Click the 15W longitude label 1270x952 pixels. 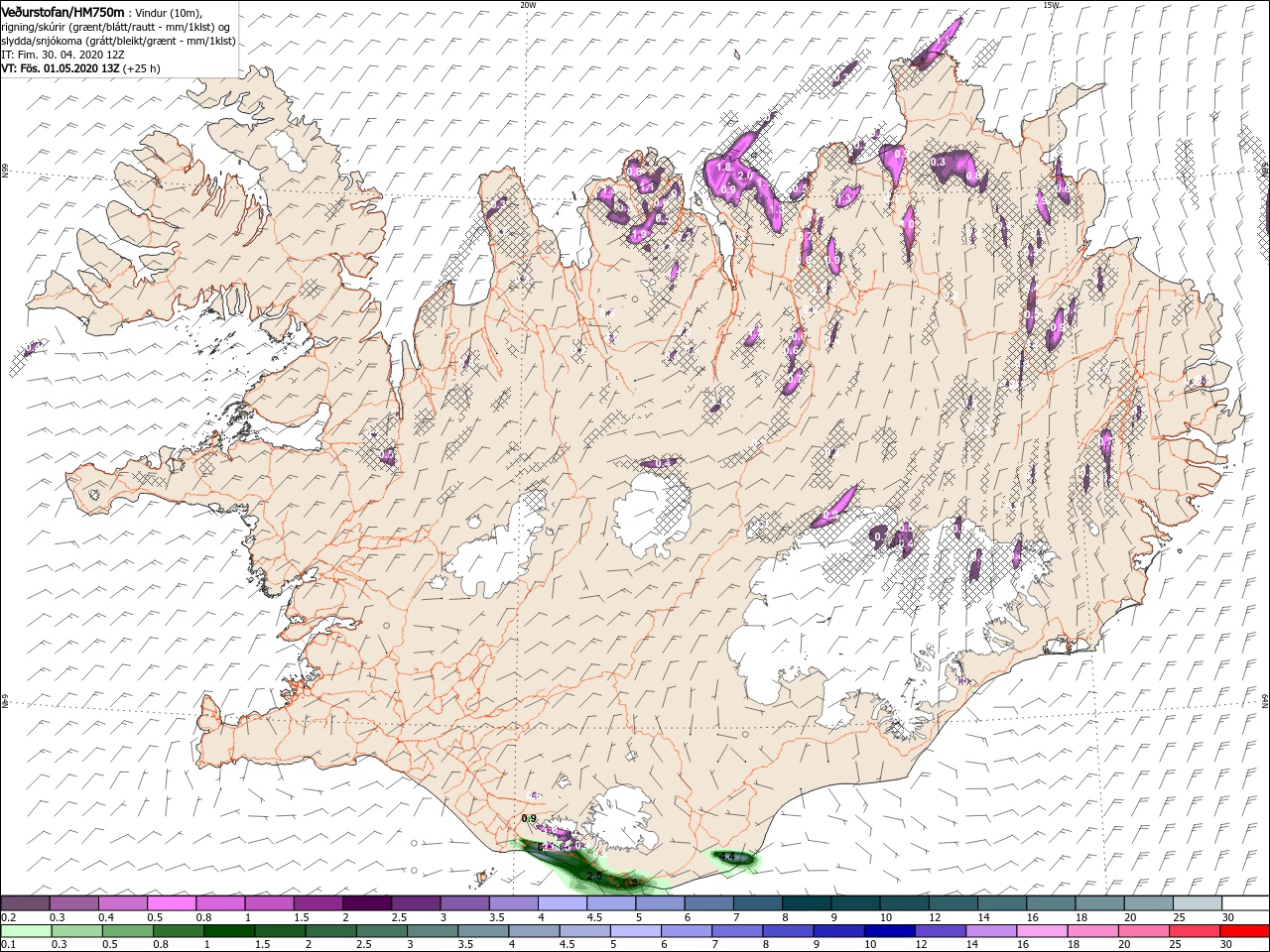pos(1051,5)
